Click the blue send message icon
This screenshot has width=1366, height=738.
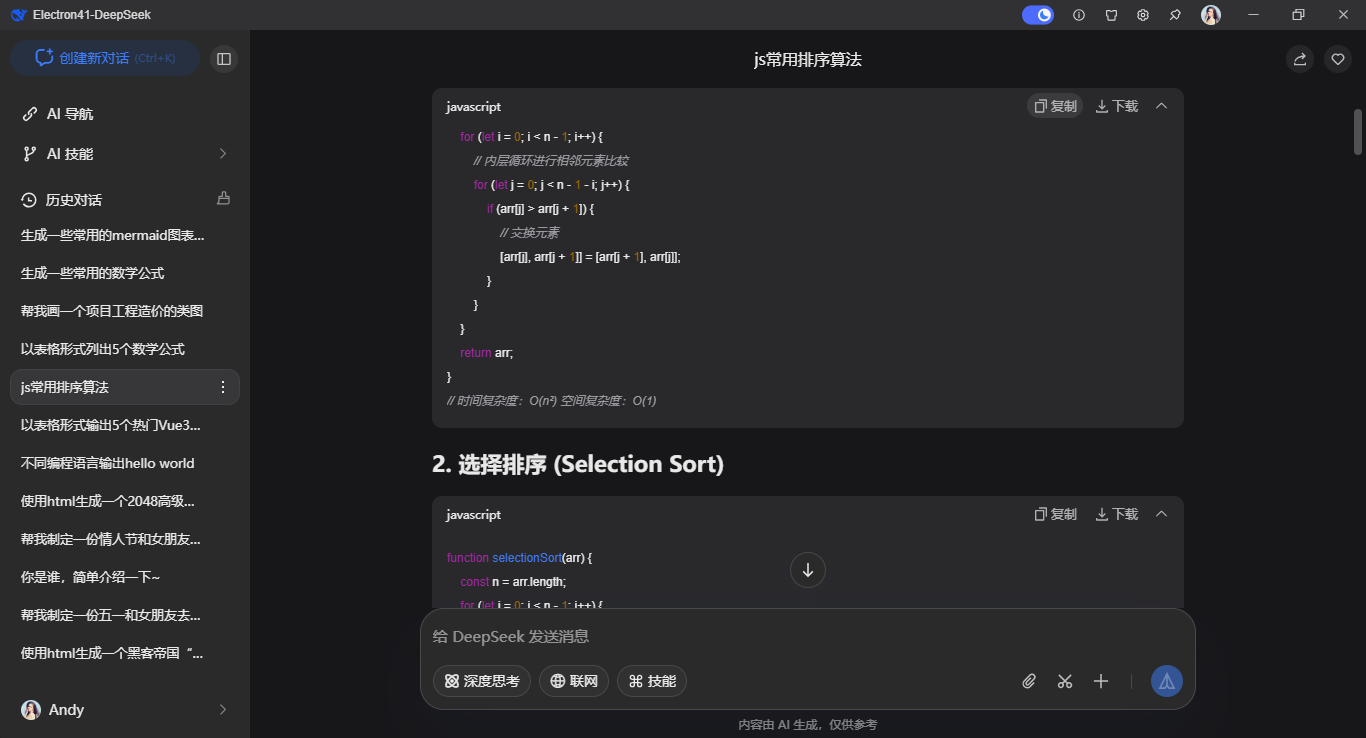(1166, 681)
